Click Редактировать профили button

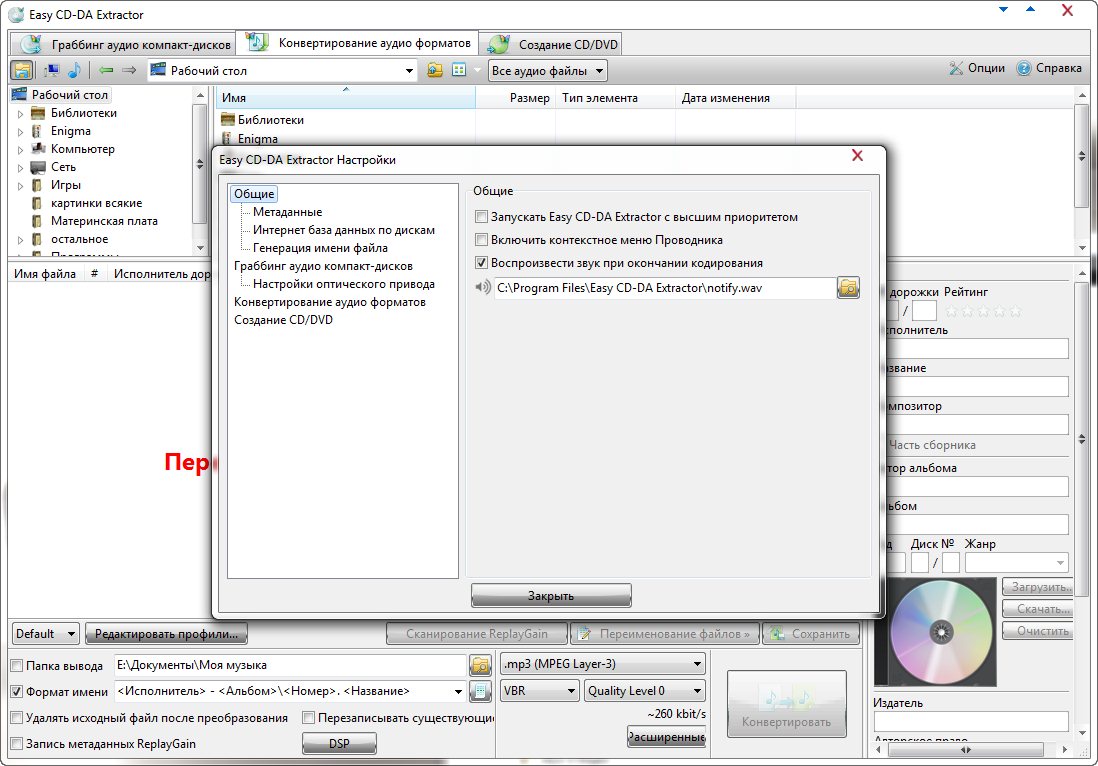coord(166,634)
